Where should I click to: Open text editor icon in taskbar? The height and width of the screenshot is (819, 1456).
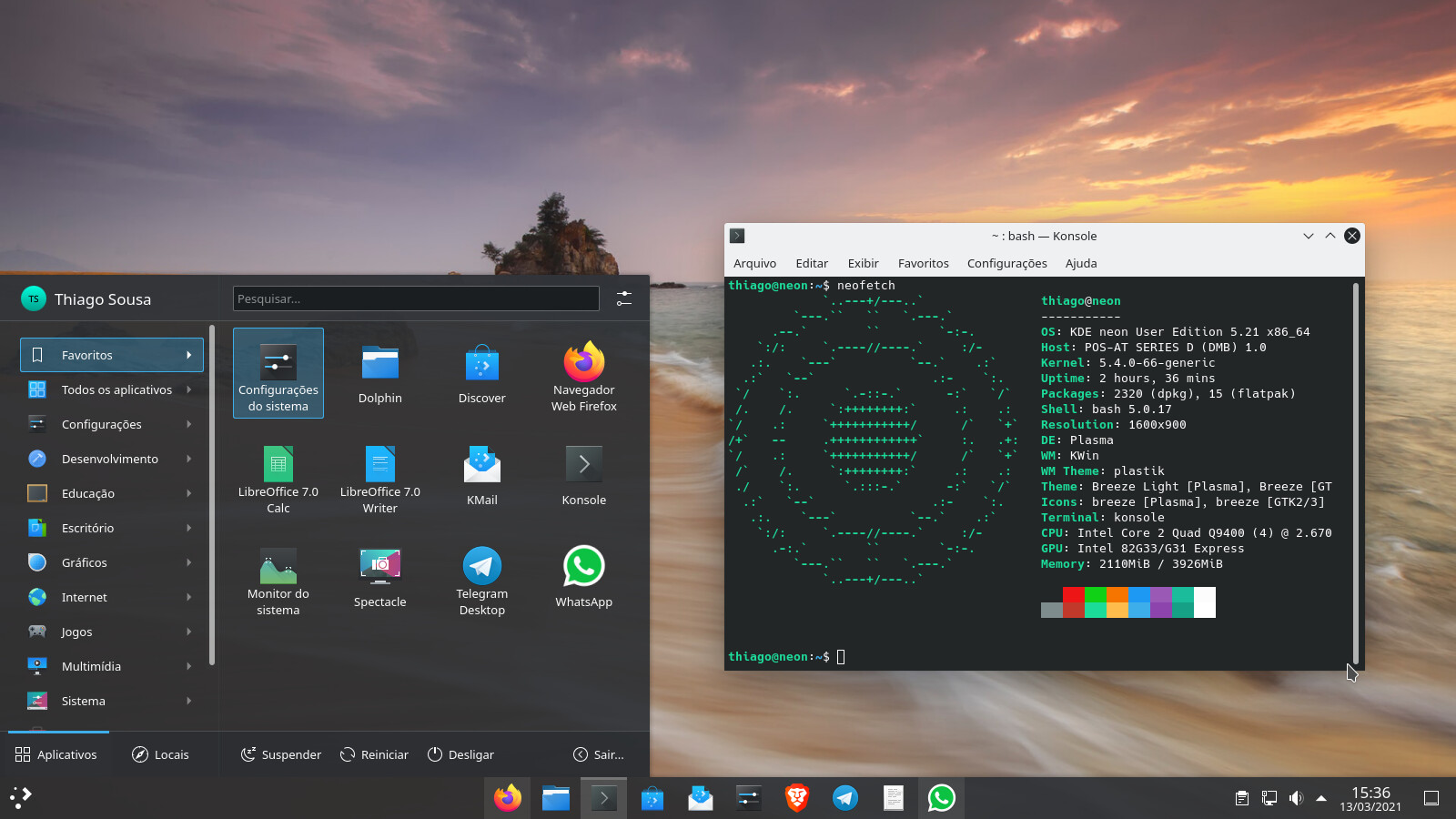pyautogui.click(x=893, y=798)
